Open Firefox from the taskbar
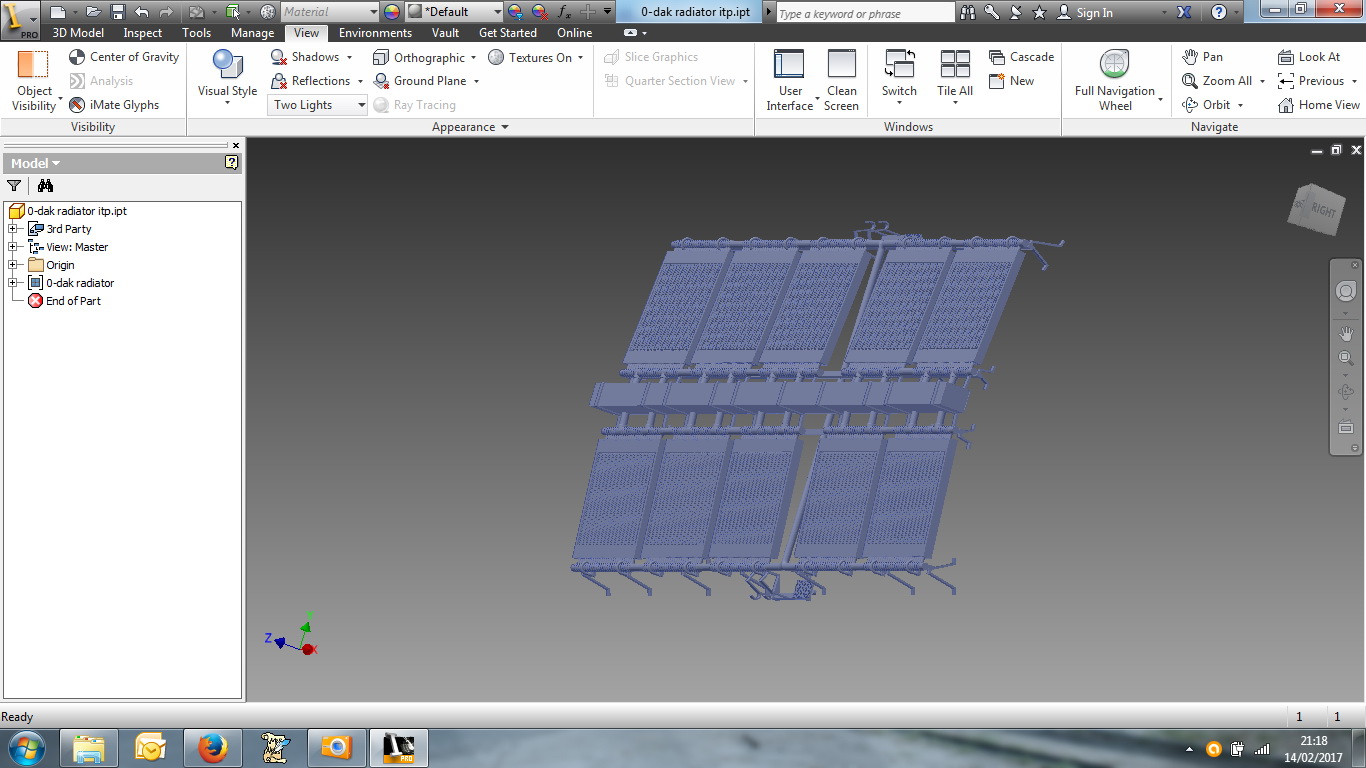The height and width of the screenshot is (768, 1366). (212, 748)
